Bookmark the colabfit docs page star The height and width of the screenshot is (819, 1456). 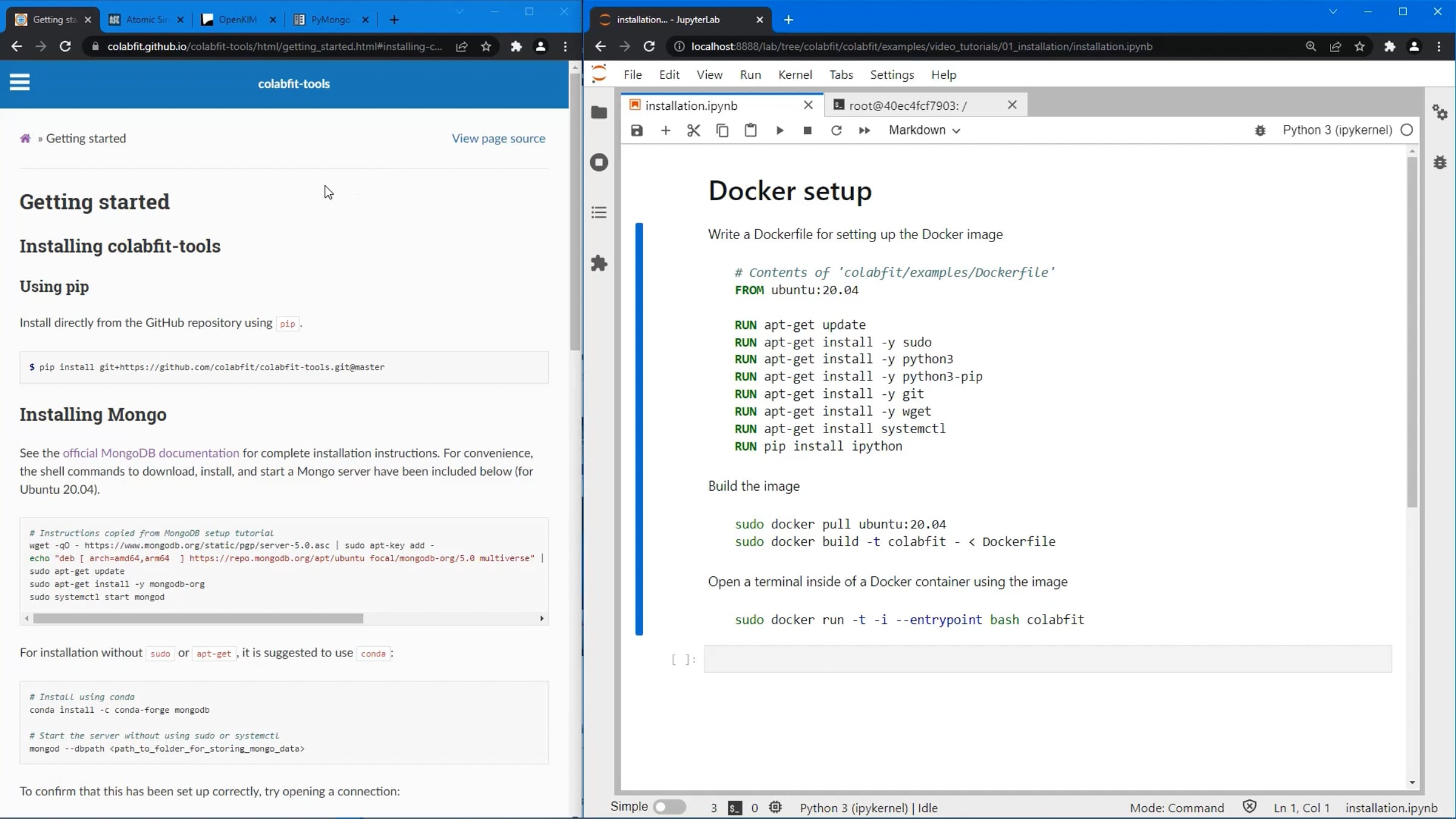coord(486,46)
